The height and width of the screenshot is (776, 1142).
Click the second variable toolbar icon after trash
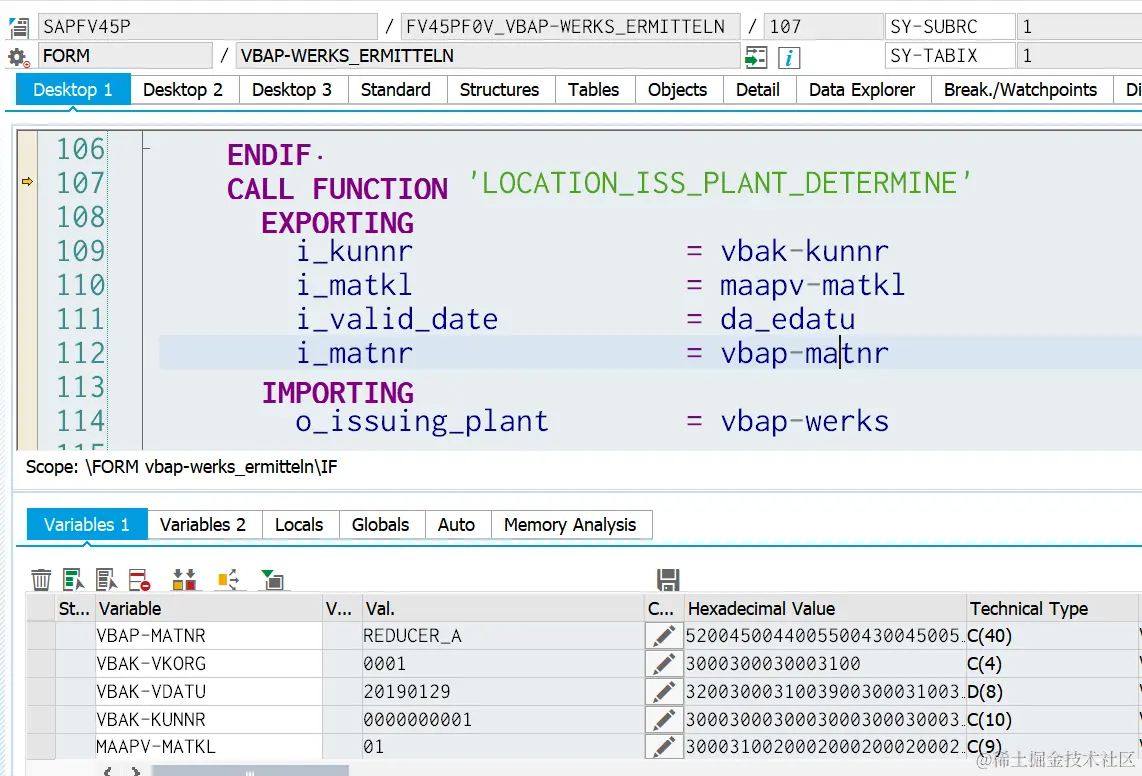point(74,580)
